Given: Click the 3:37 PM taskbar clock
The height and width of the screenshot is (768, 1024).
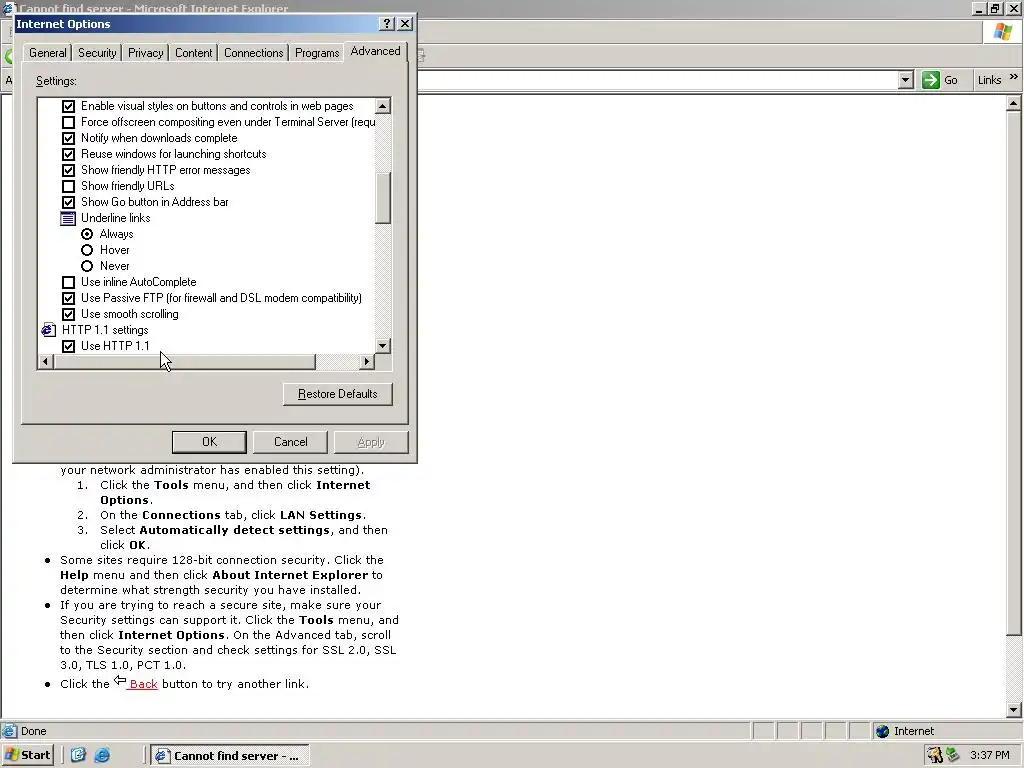Looking at the screenshot, I should point(989,755).
